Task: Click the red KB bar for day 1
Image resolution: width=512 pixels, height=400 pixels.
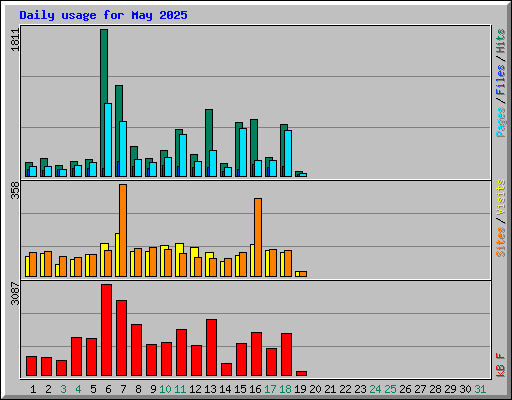Action: [x=32, y=366]
